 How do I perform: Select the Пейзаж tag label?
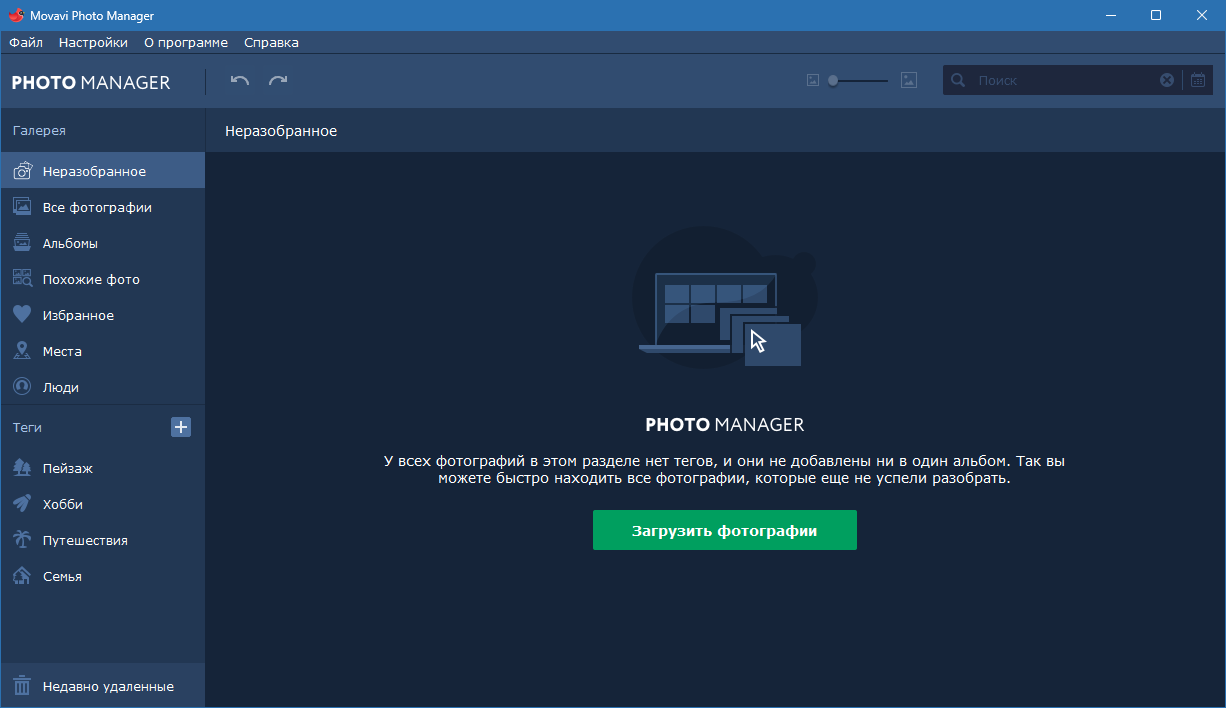[68, 468]
